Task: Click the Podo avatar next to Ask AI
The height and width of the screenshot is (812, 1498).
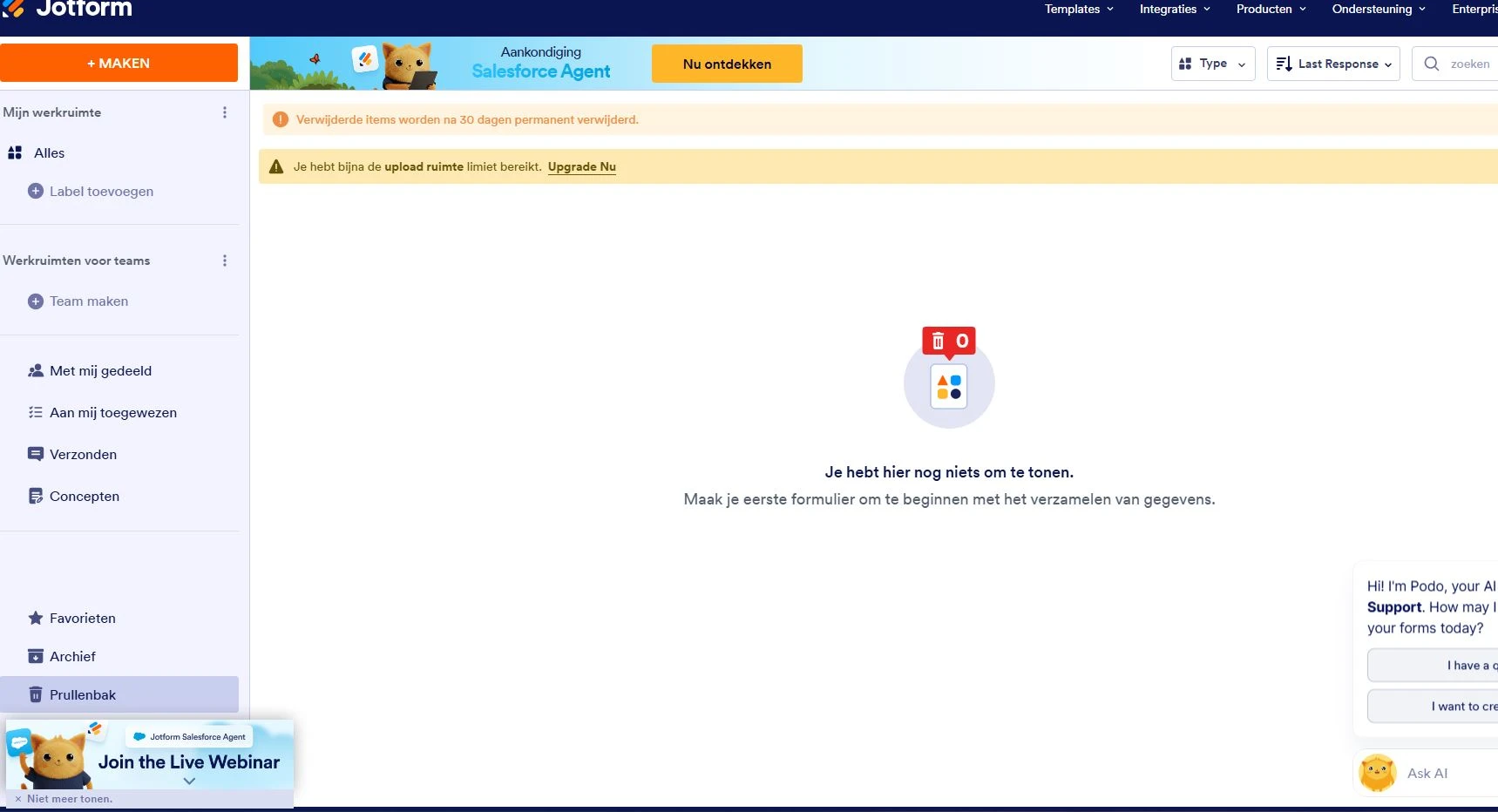Action: coord(1377,773)
